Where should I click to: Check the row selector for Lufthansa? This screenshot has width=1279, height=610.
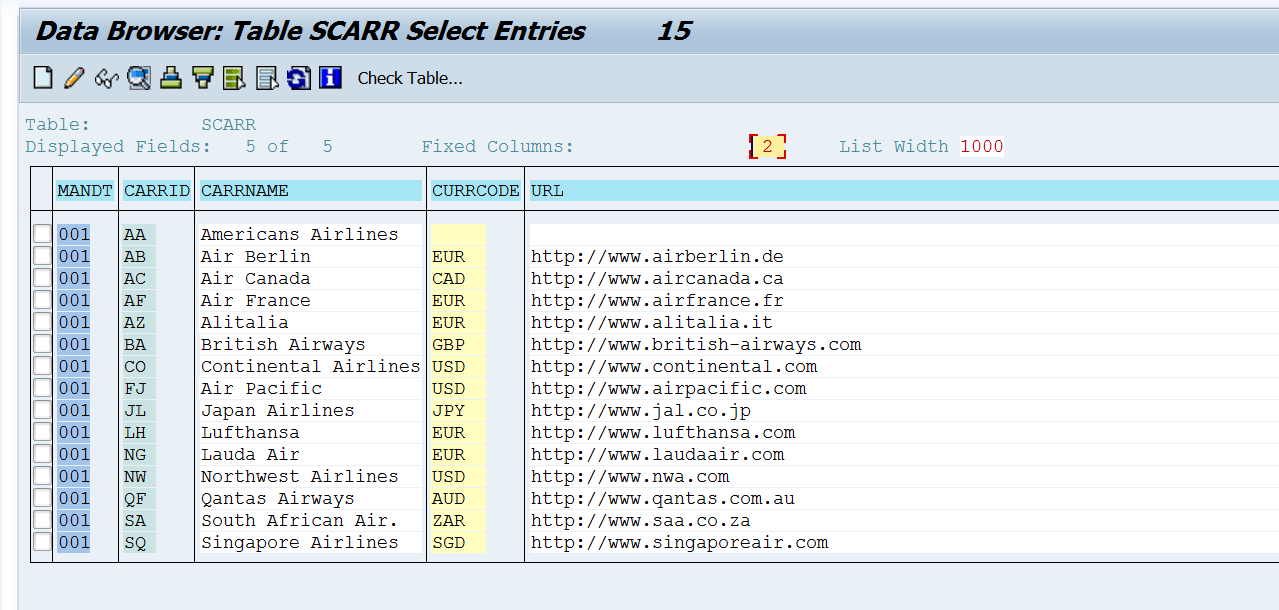41,432
